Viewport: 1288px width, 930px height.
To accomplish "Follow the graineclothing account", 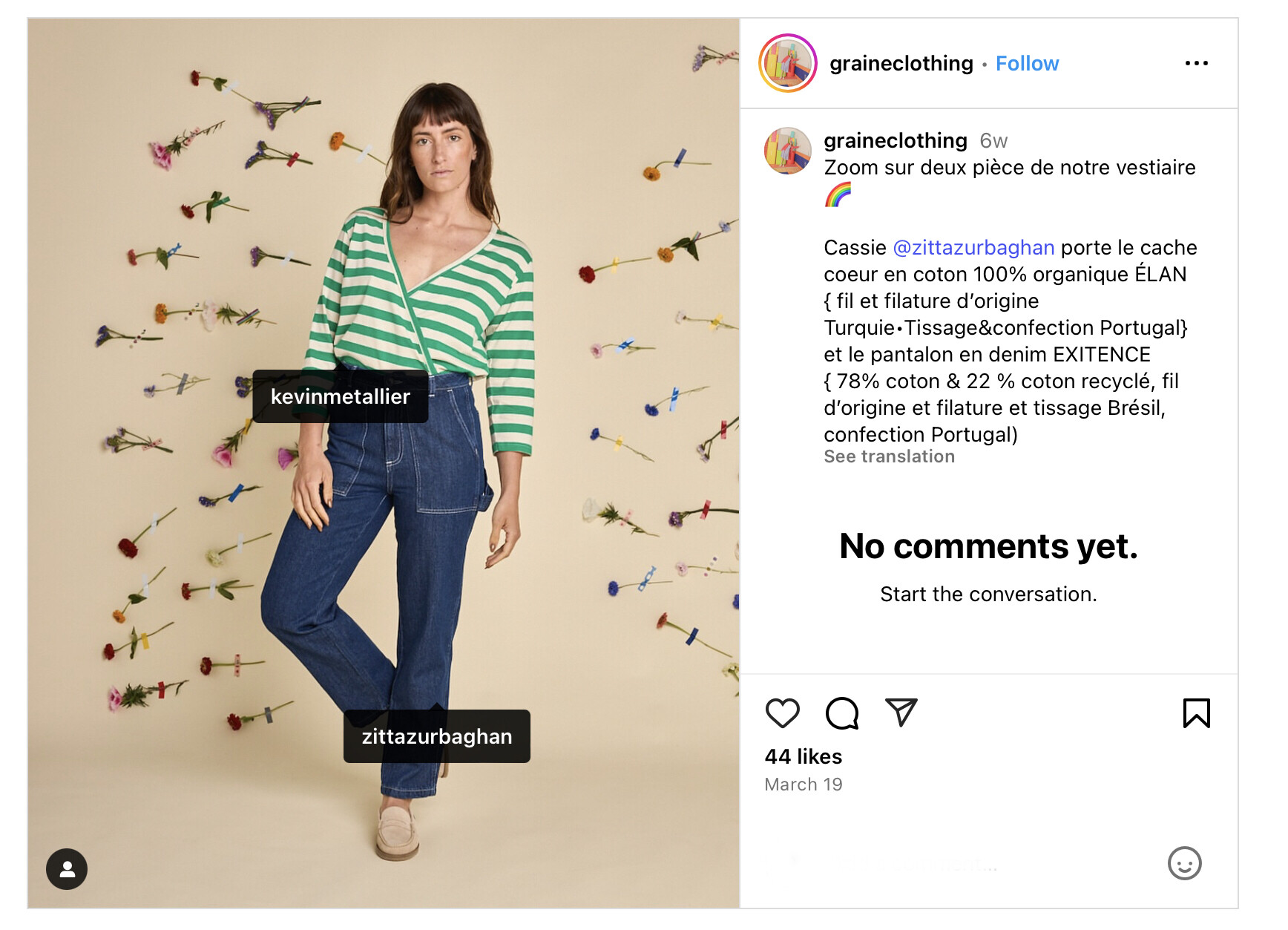I will coord(1027,64).
